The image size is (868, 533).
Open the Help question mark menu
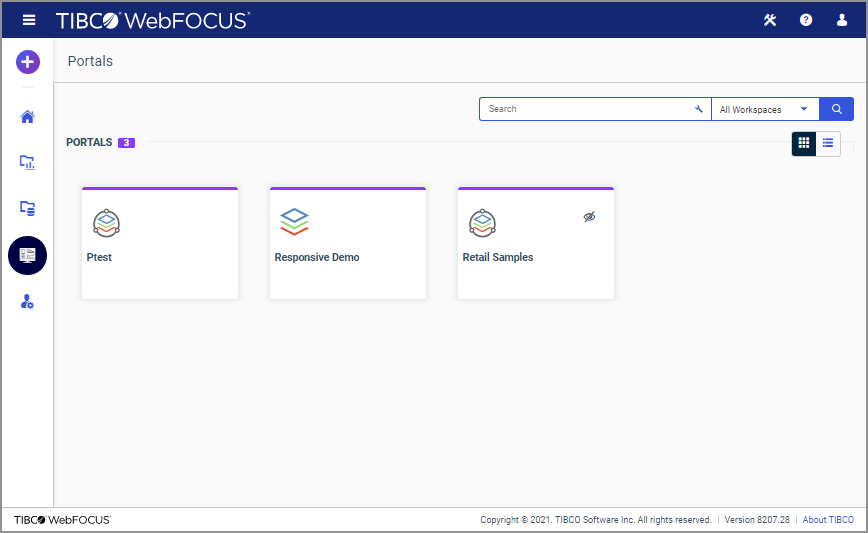pyautogui.click(x=806, y=20)
